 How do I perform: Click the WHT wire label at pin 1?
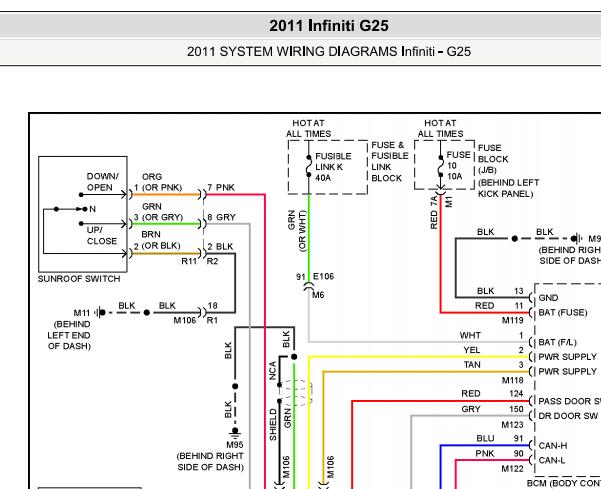coord(470,335)
